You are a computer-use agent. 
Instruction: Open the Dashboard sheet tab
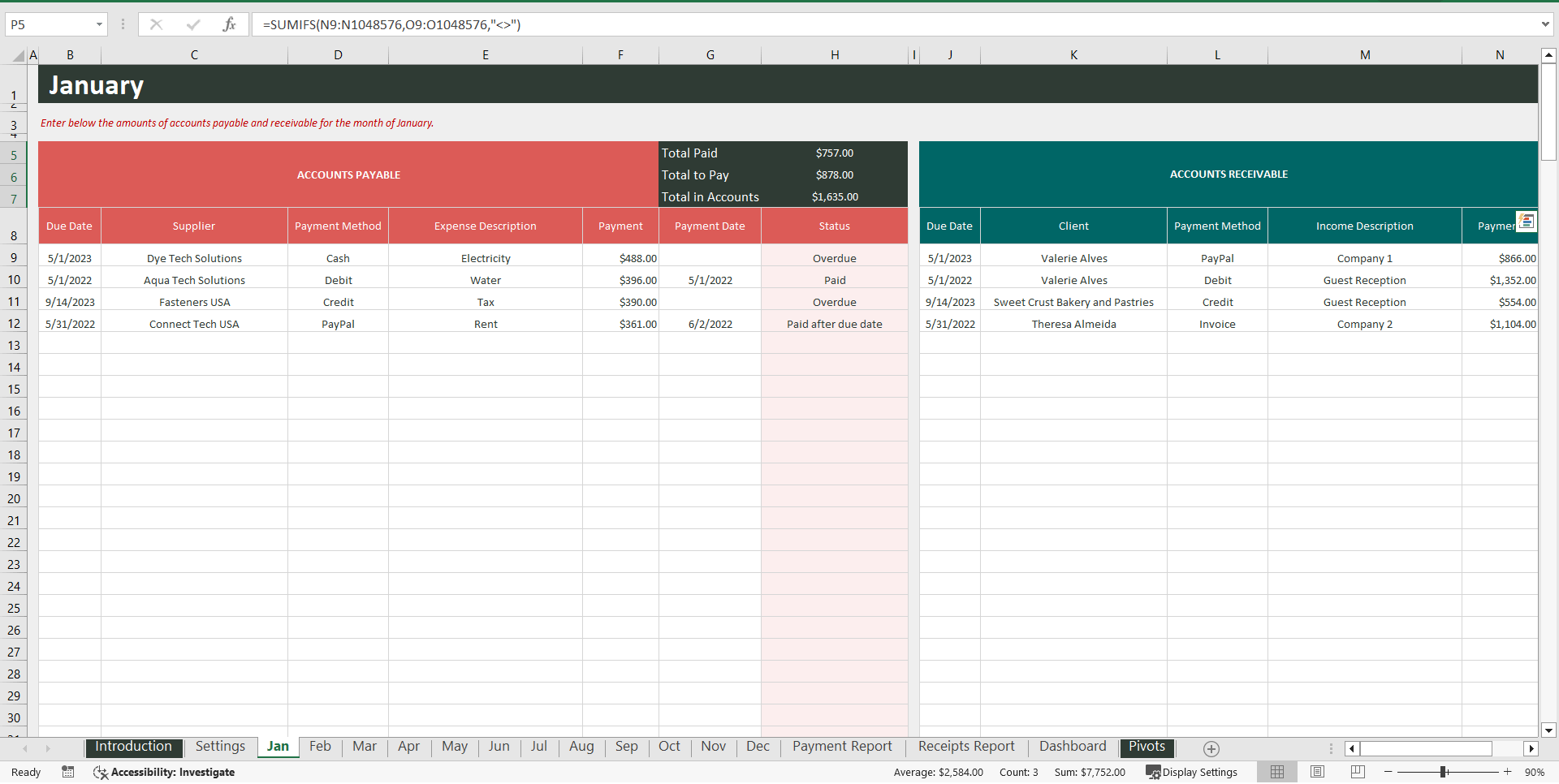(x=1073, y=747)
